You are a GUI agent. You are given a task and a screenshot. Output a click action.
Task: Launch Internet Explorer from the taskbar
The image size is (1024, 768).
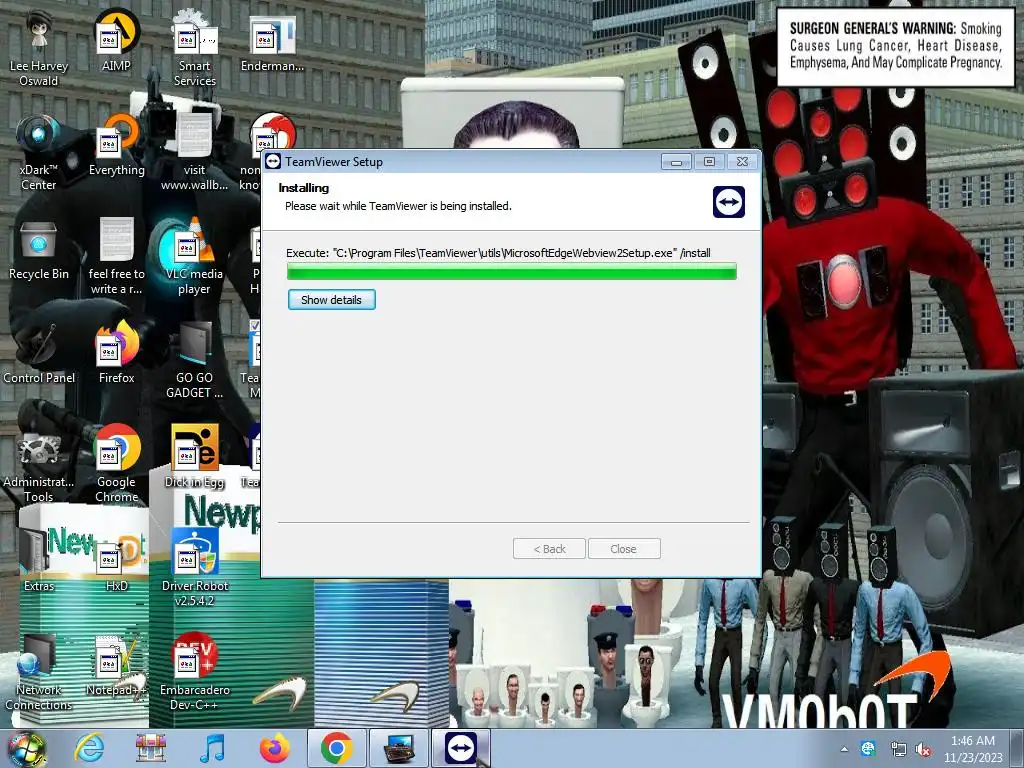coord(89,748)
